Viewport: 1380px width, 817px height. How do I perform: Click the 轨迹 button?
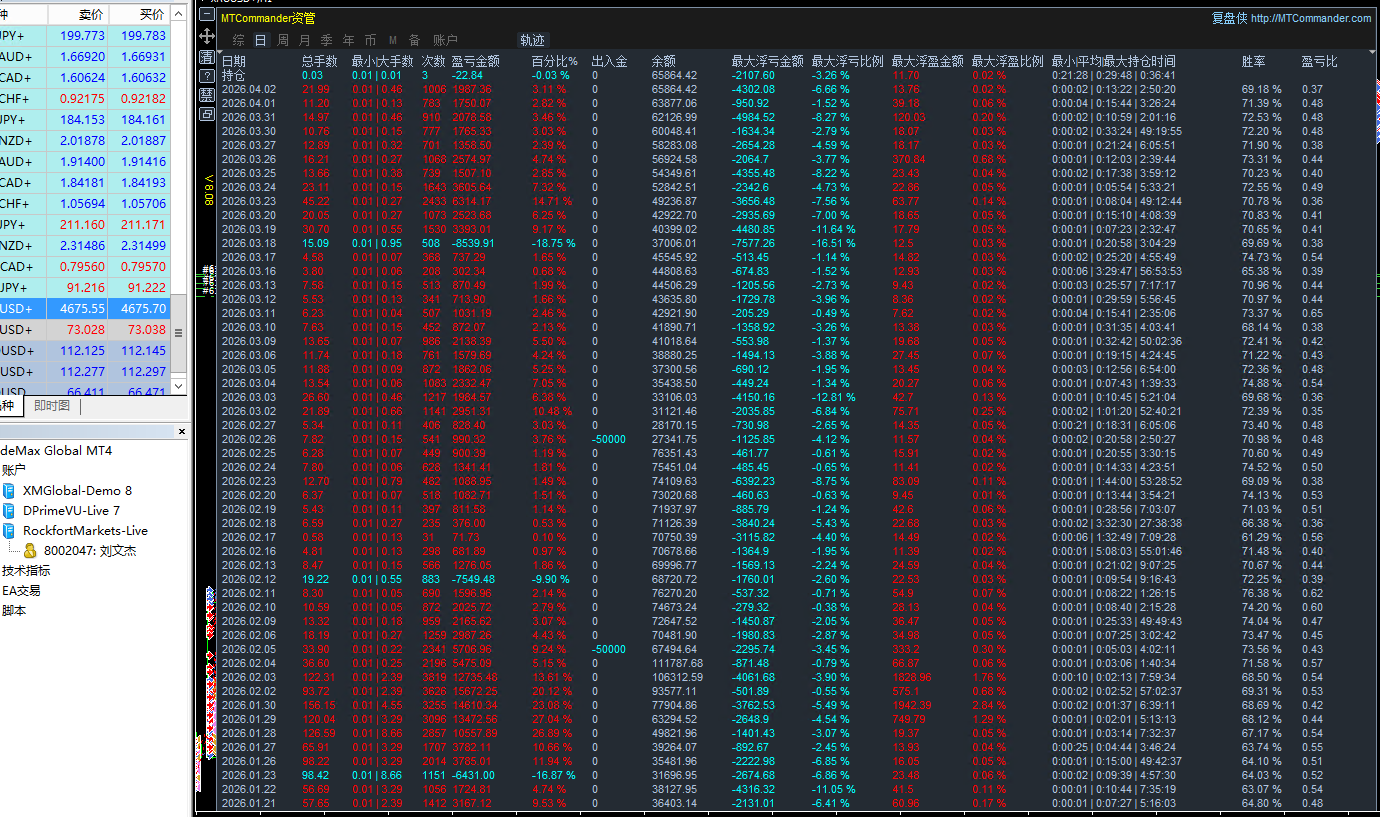pos(533,40)
